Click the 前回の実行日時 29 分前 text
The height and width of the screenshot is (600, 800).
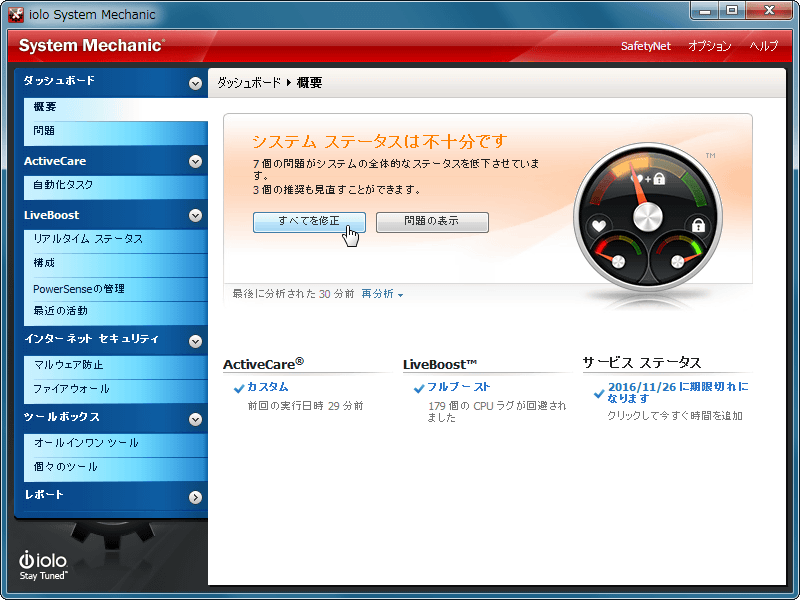tap(305, 406)
